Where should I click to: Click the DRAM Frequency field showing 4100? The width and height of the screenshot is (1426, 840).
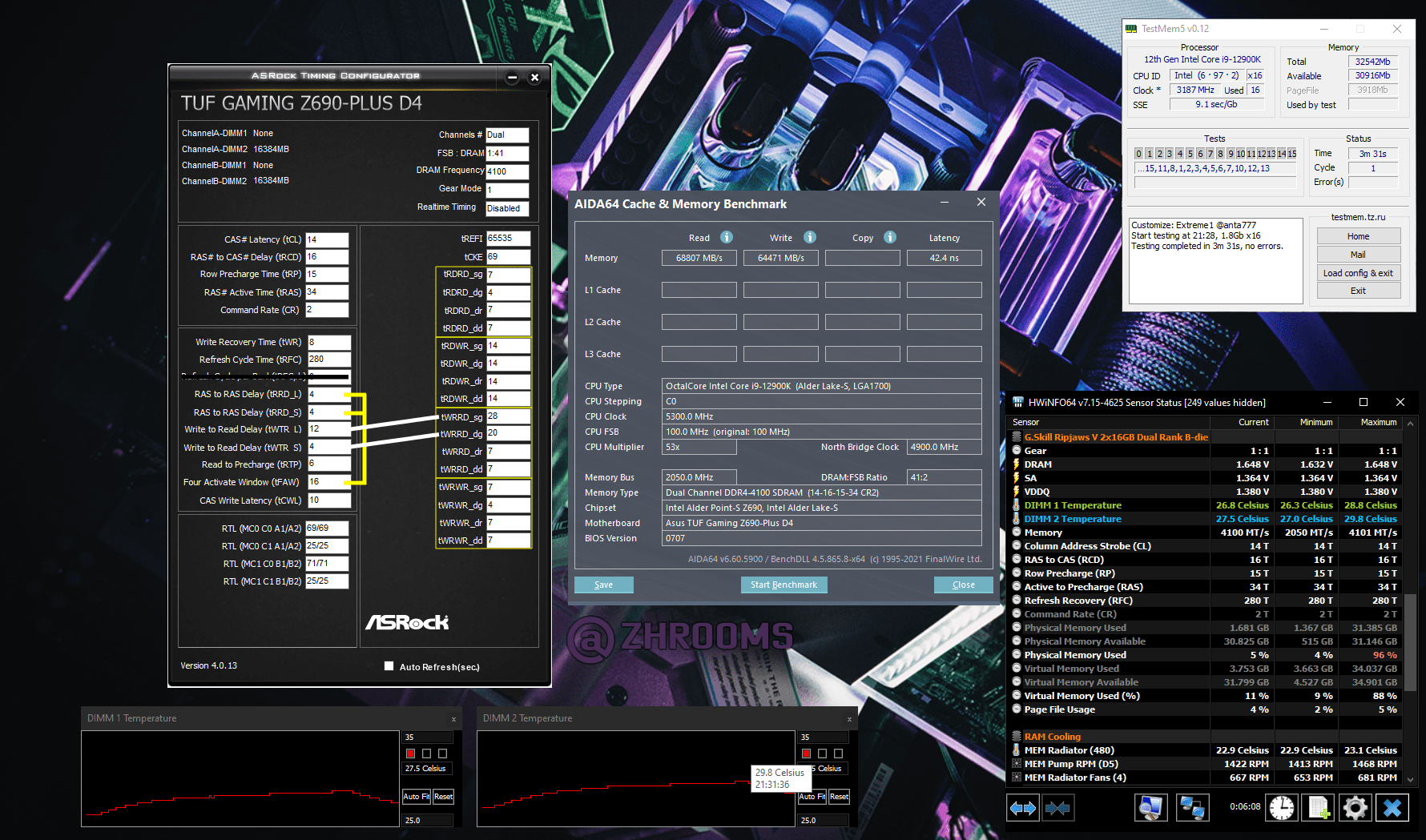507,171
